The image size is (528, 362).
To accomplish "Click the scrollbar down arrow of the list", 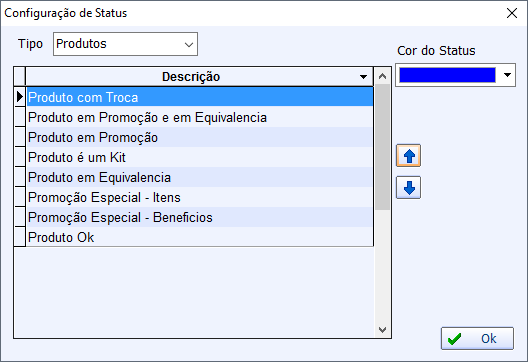I will (x=382, y=329).
